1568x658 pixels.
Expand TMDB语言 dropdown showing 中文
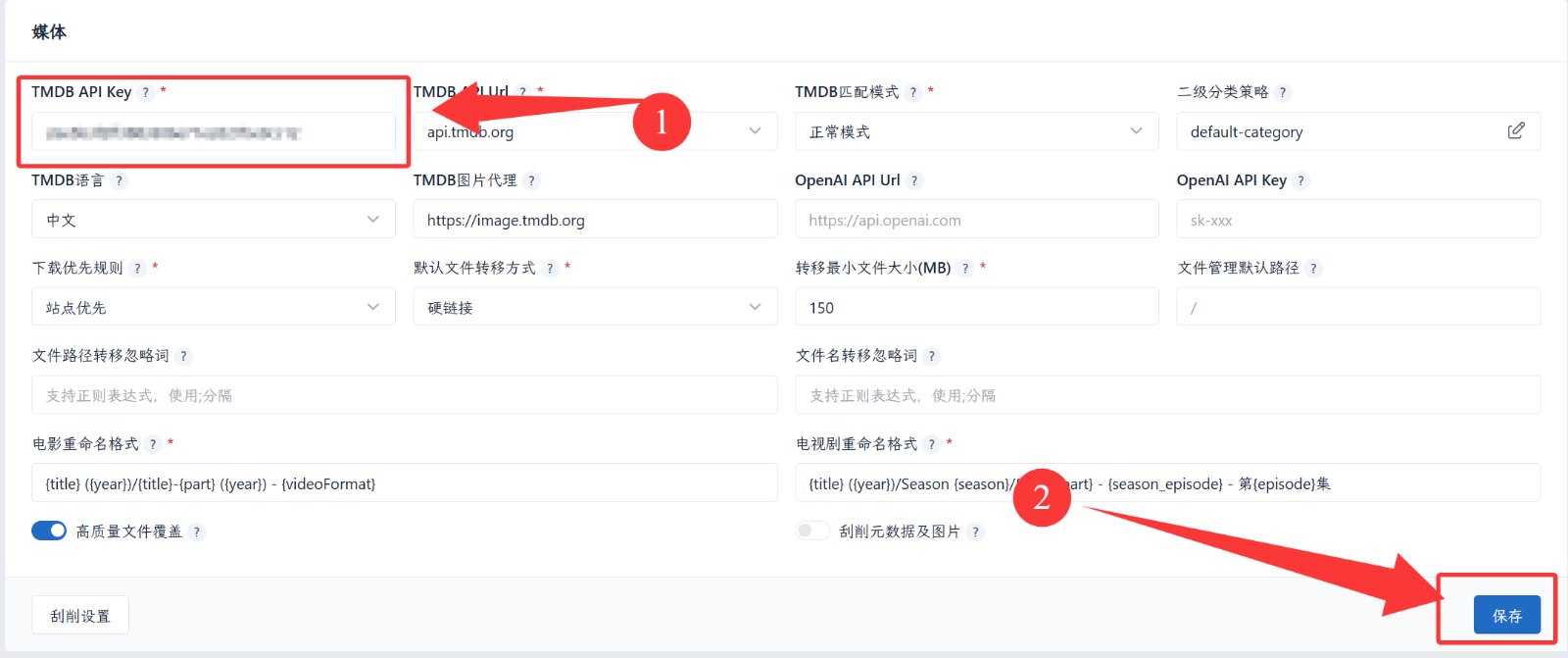(214, 219)
